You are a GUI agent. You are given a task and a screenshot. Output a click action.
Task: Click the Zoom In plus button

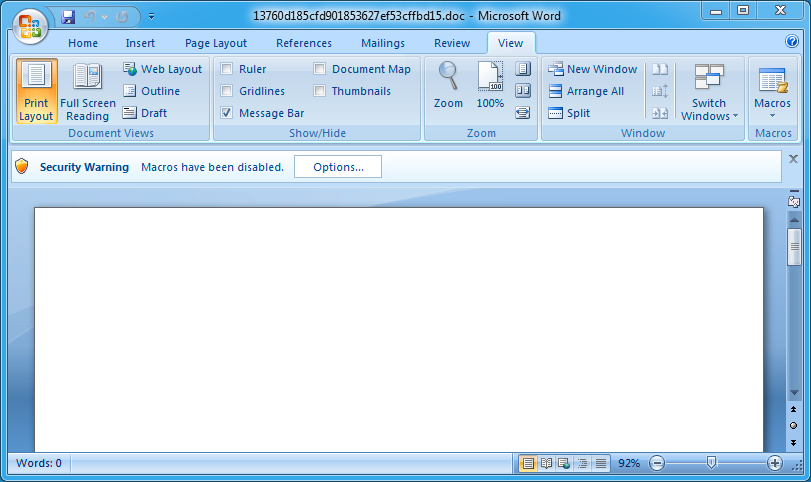[774, 463]
